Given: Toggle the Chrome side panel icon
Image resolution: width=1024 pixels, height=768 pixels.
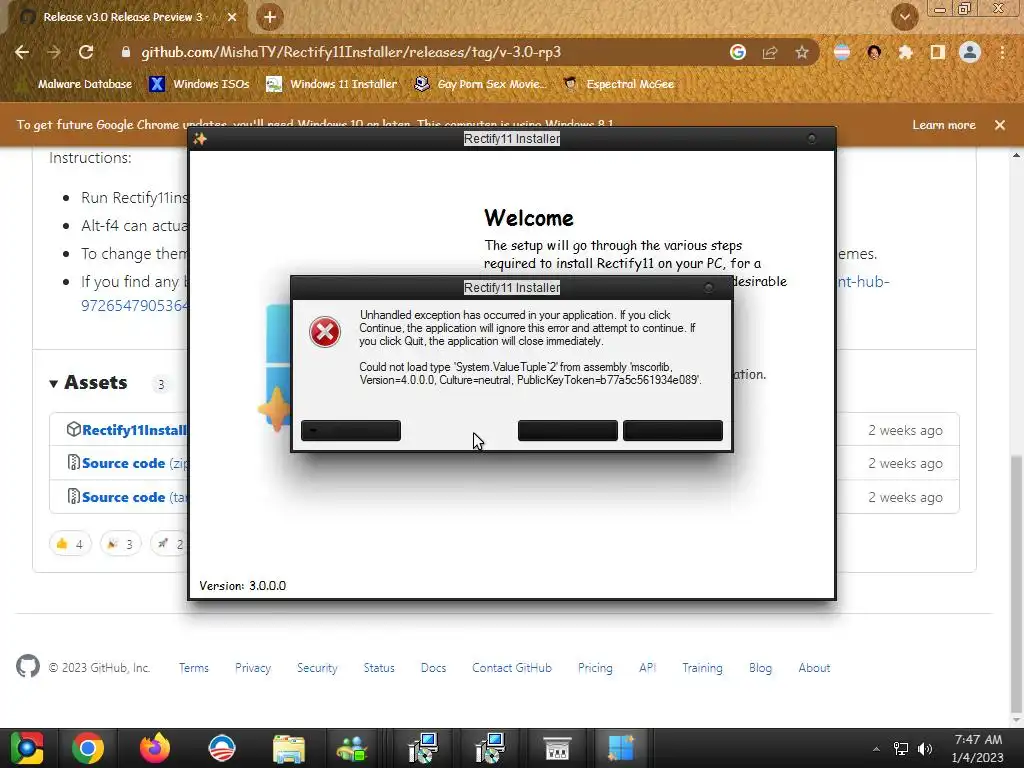Looking at the screenshot, I should 937,52.
